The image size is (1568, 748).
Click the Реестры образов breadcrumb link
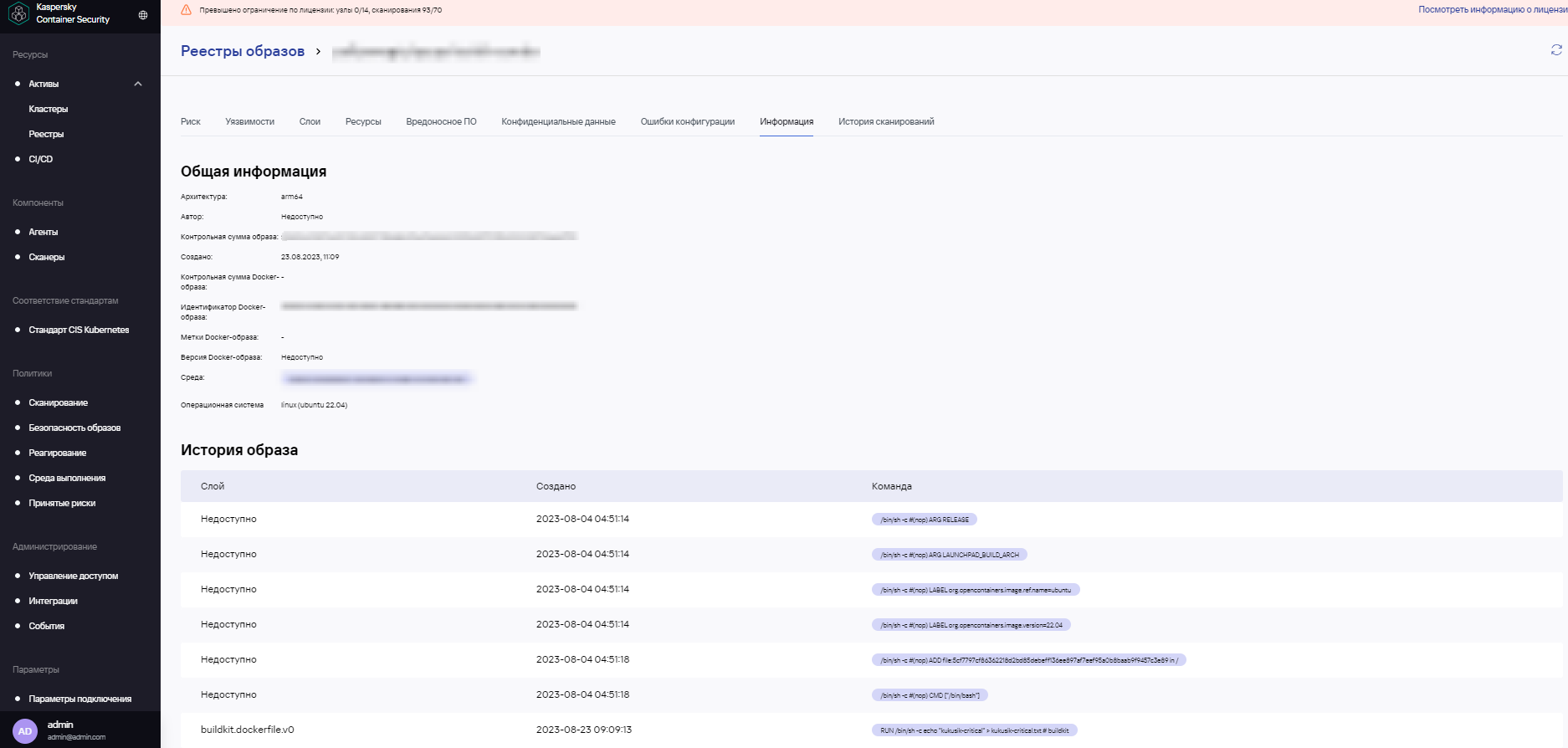coord(243,51)
